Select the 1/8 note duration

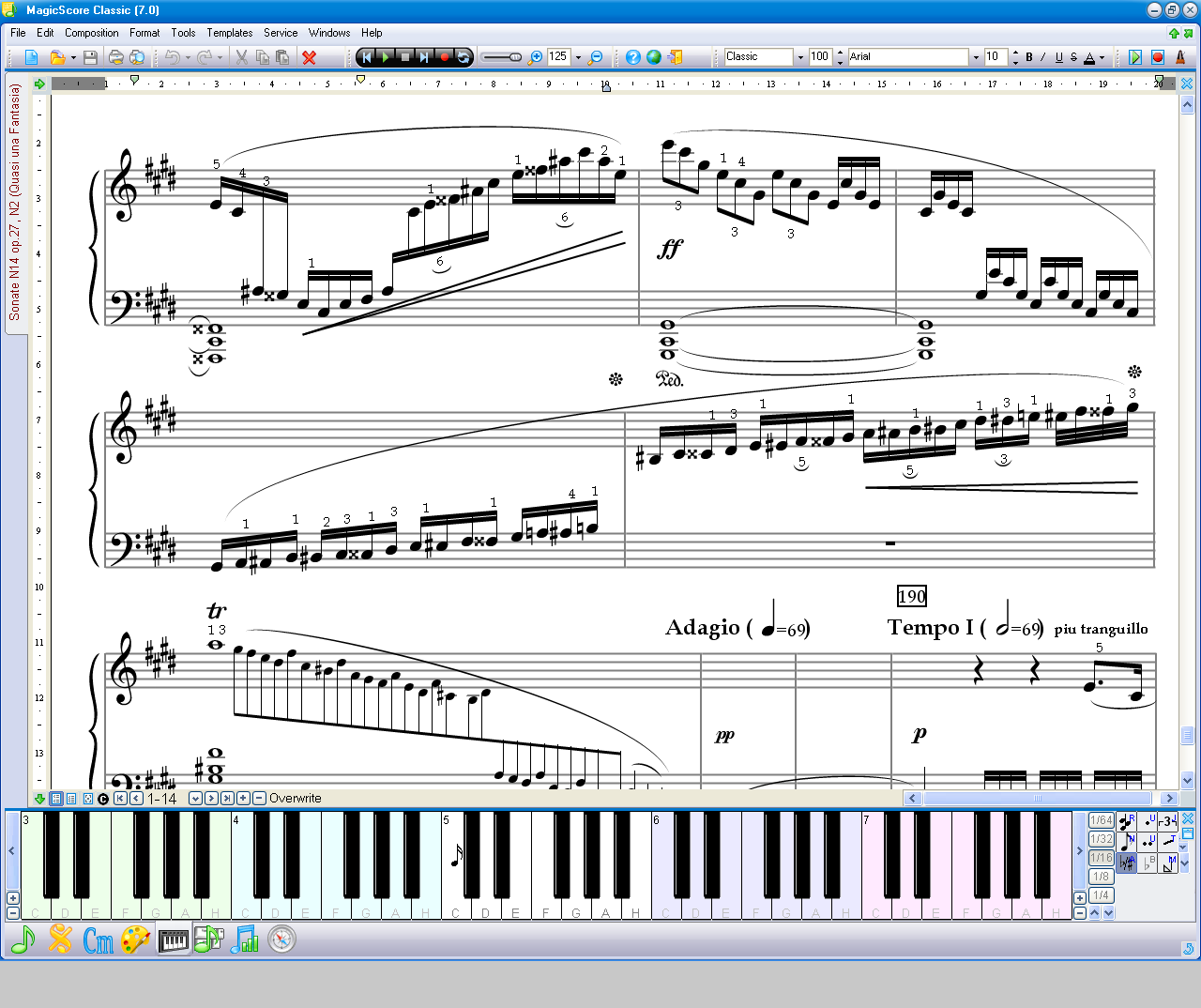tap(1101, 877)
